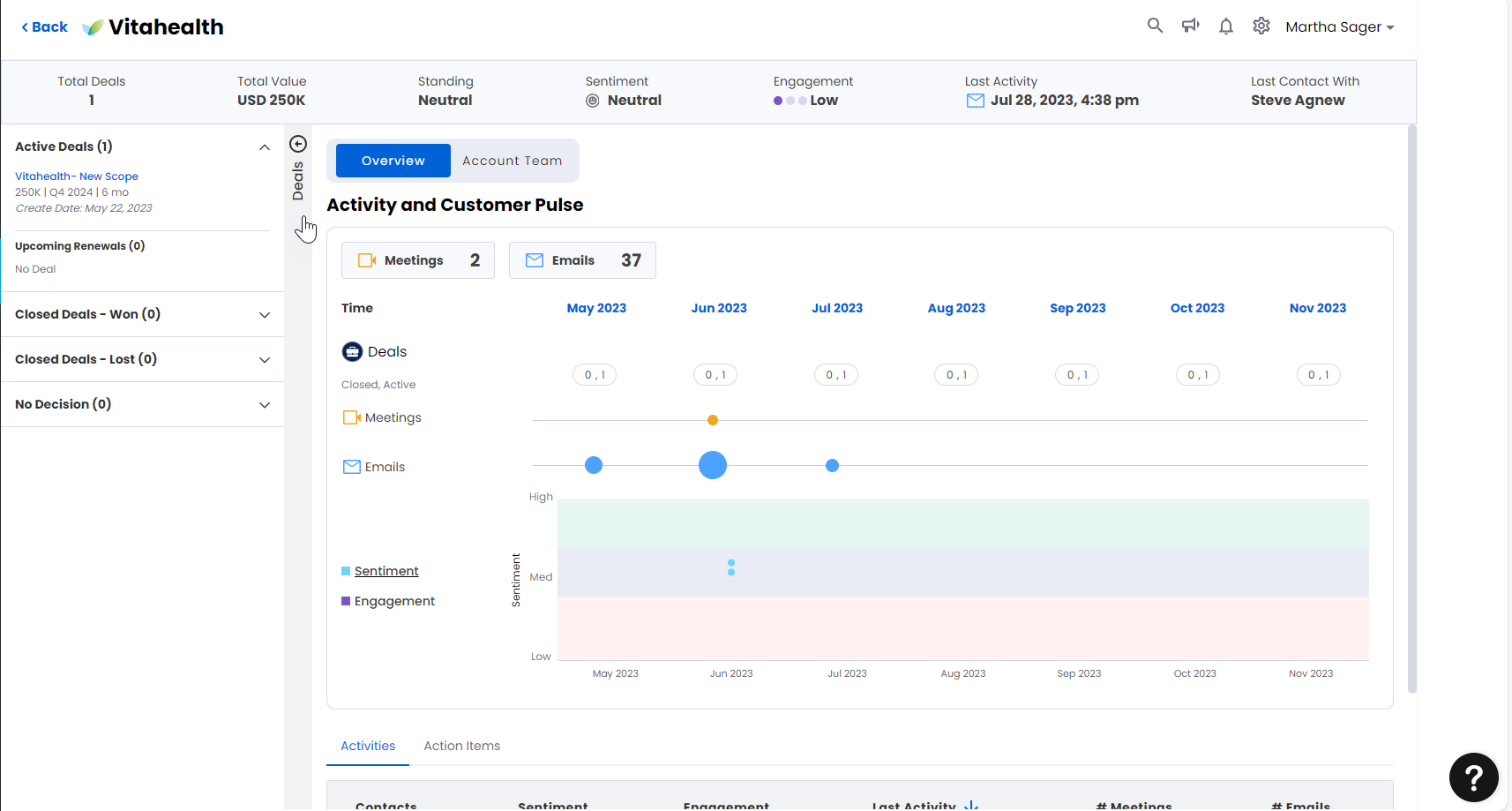Viewport: 1512px width, 811px height.
Task: Click the orange June meetings marker
Action: (x=713, y=420)
